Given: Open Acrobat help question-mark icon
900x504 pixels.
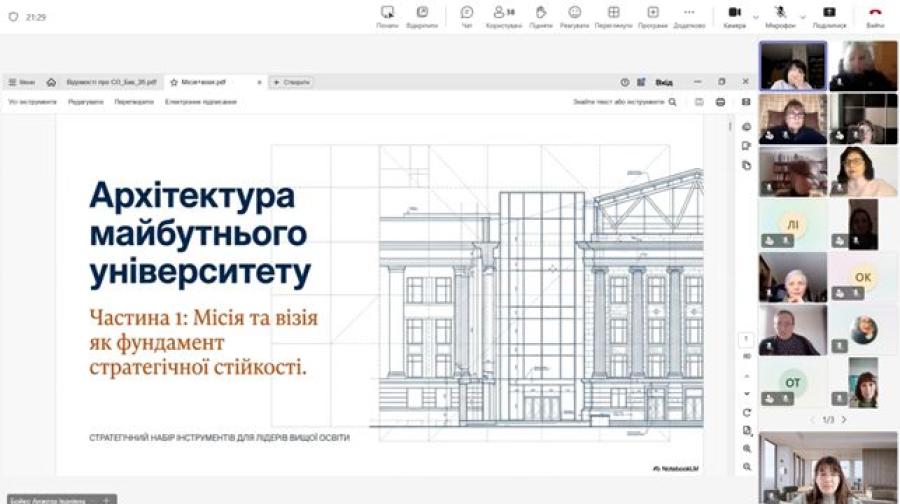Looking at the screenshot, I should point(624,82).
